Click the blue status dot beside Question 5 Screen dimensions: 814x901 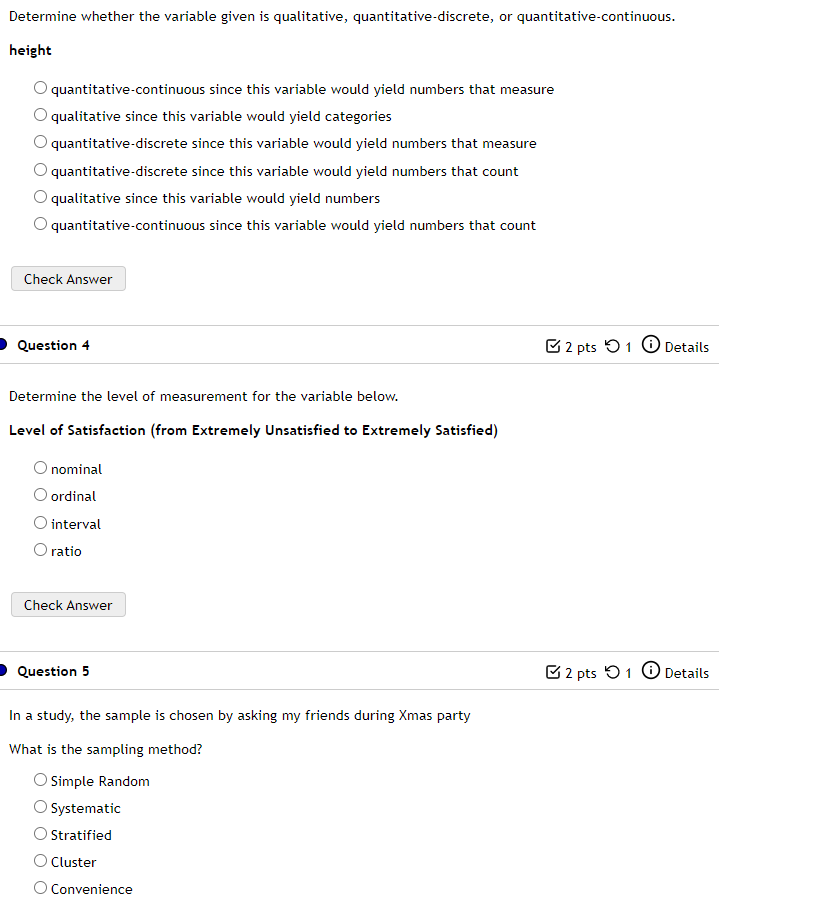pyautogui.click(x=2, y=670)
